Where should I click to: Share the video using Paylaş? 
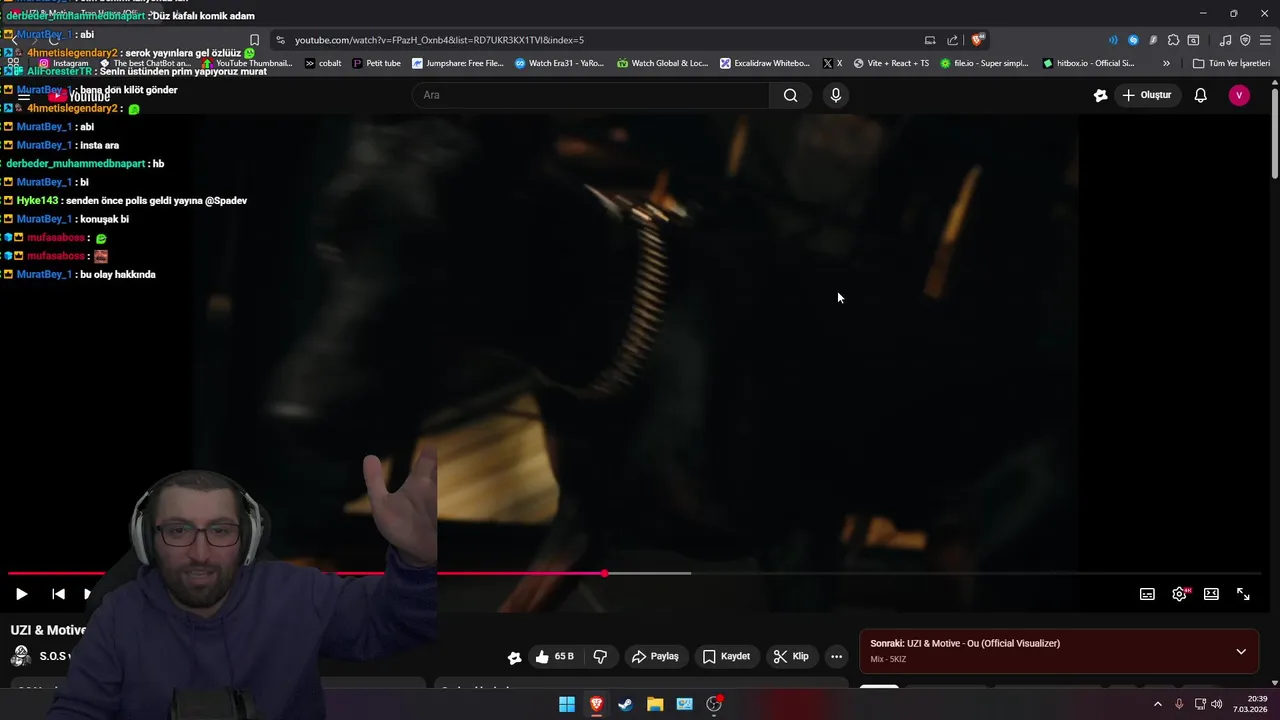click(x=655, y=656)
